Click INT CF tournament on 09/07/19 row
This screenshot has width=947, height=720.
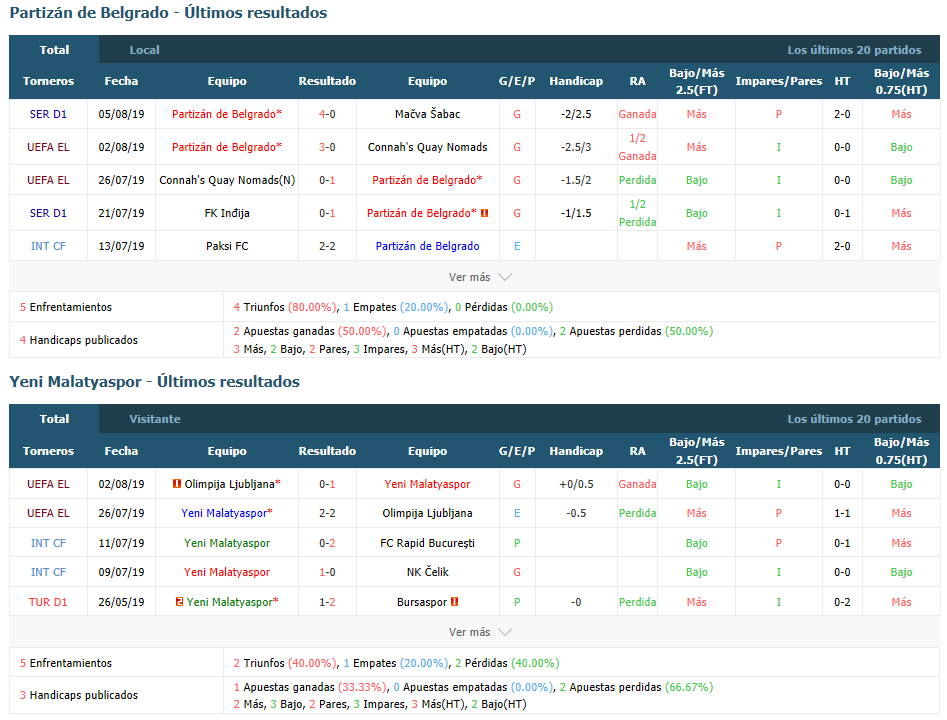click(x=48, y=572)
